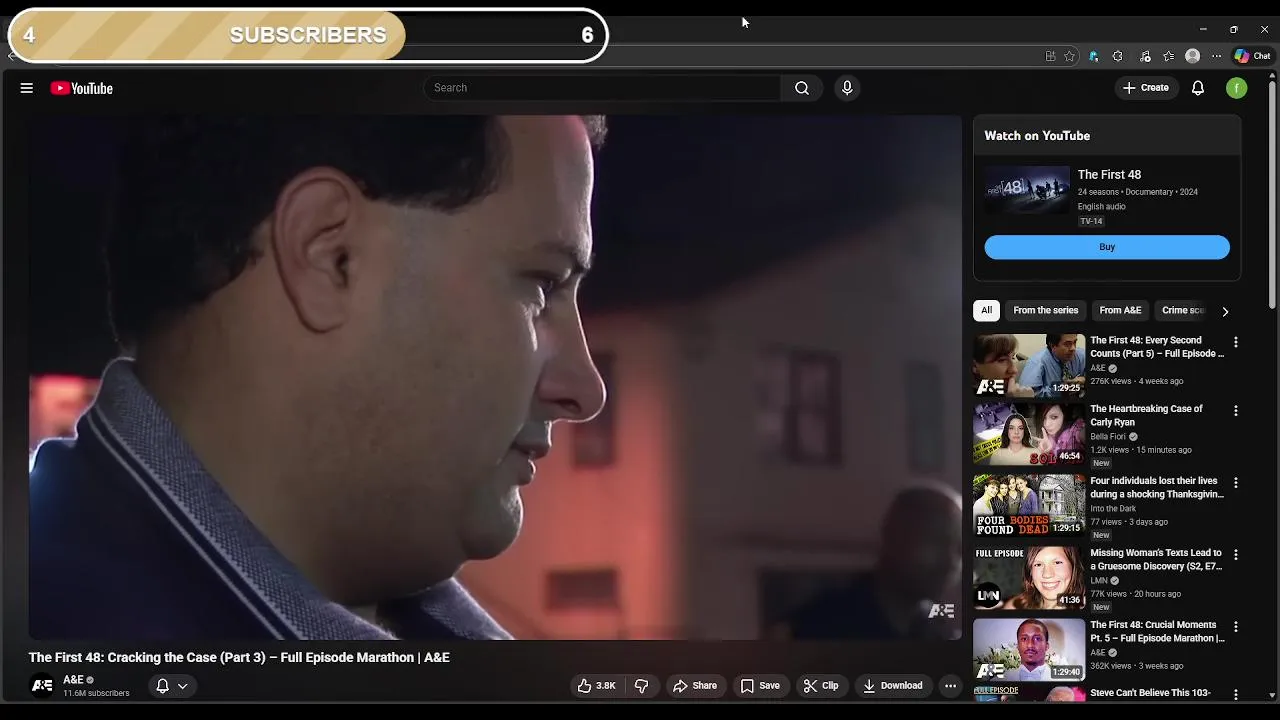This screenshot has width=1280, height=720.
Task: Open options for Thanksgiving video
Action: click(1236, 482)
